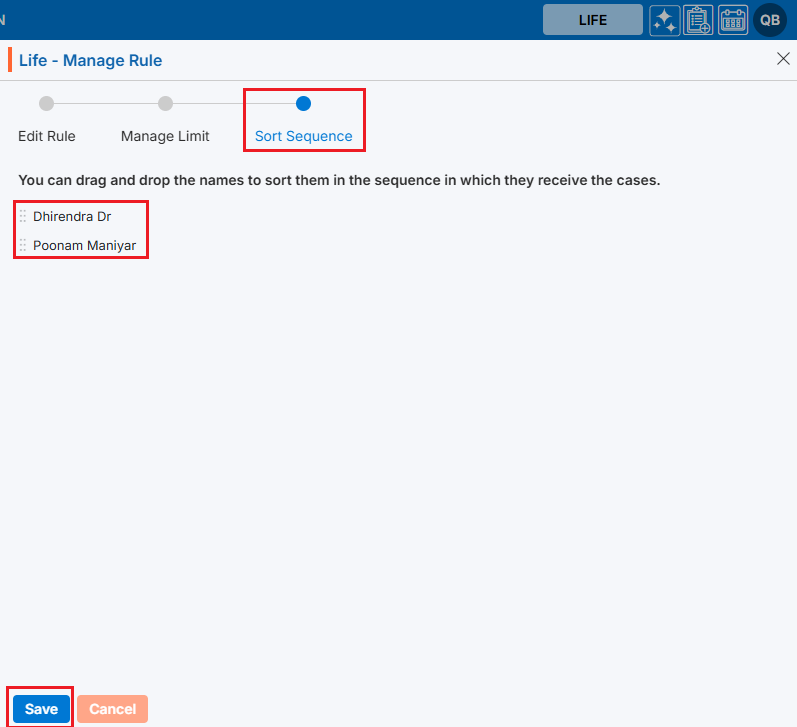The image size is (797, 727).
Task: Grab the drag handle beside Dhirendra Dr
Action: (23, 216)
